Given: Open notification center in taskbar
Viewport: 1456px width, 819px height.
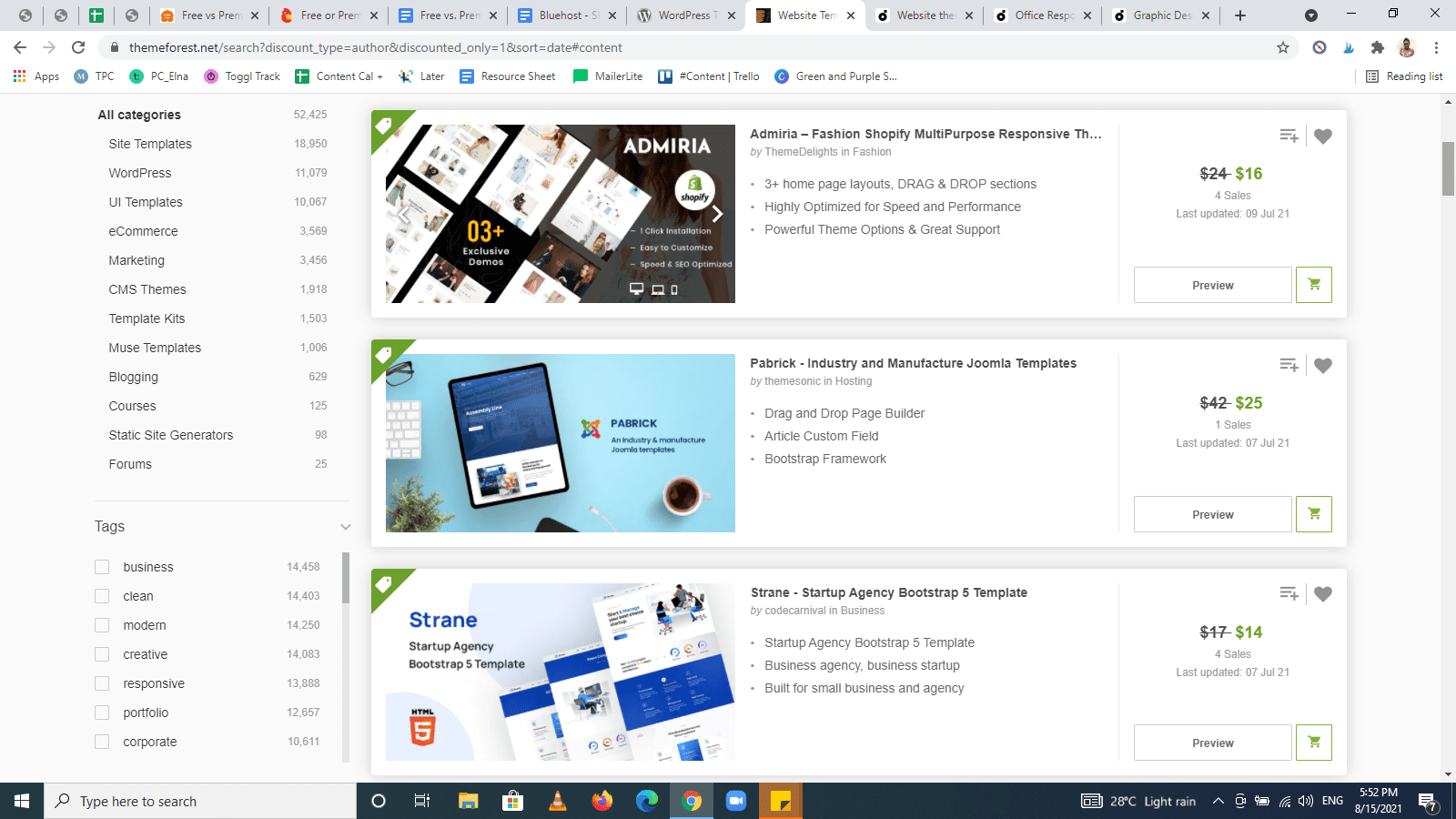Looking at the screenshot, I should tap(1428, 801).
